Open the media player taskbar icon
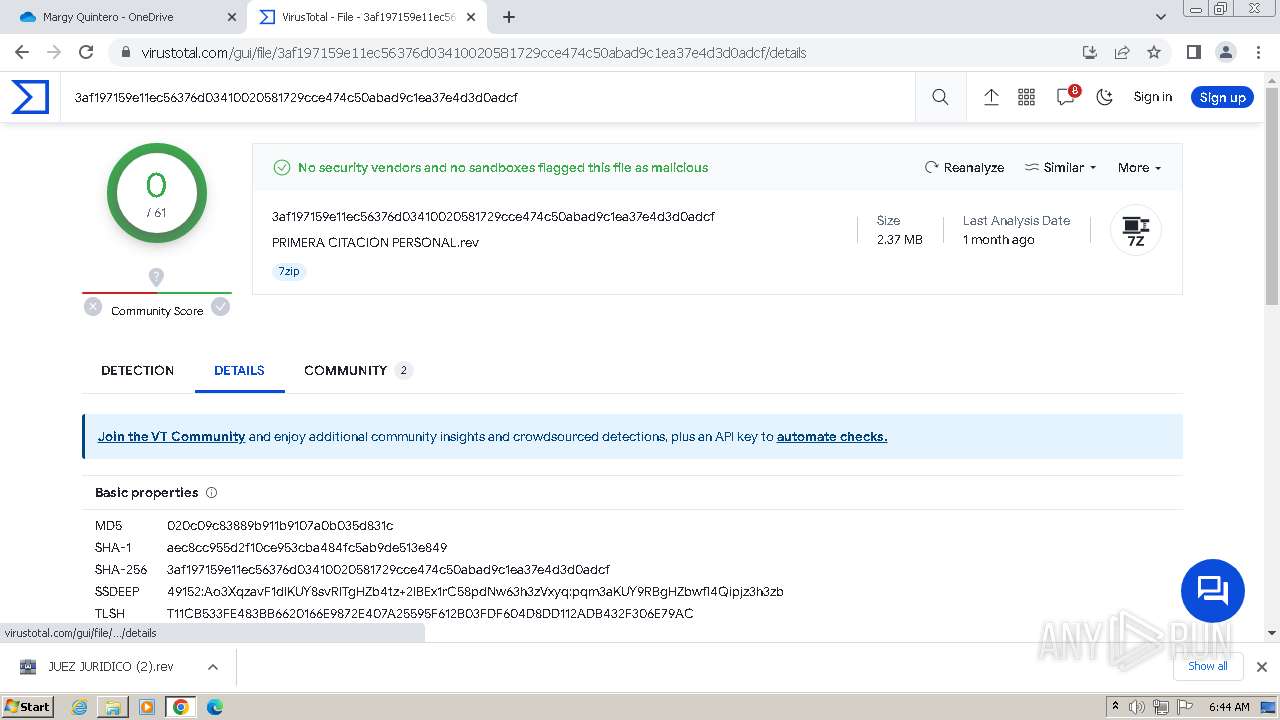The height and width of the screenshot is (720, 1280). coord(147,707)
